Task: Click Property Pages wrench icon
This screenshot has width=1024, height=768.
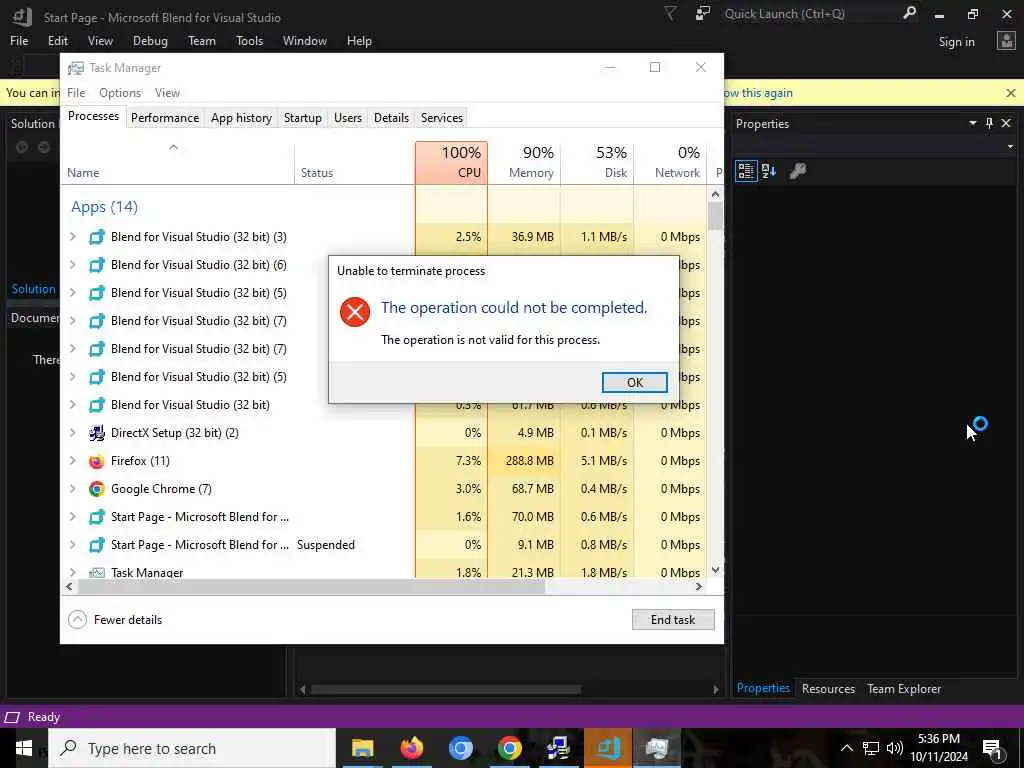Action: [798, 171]
